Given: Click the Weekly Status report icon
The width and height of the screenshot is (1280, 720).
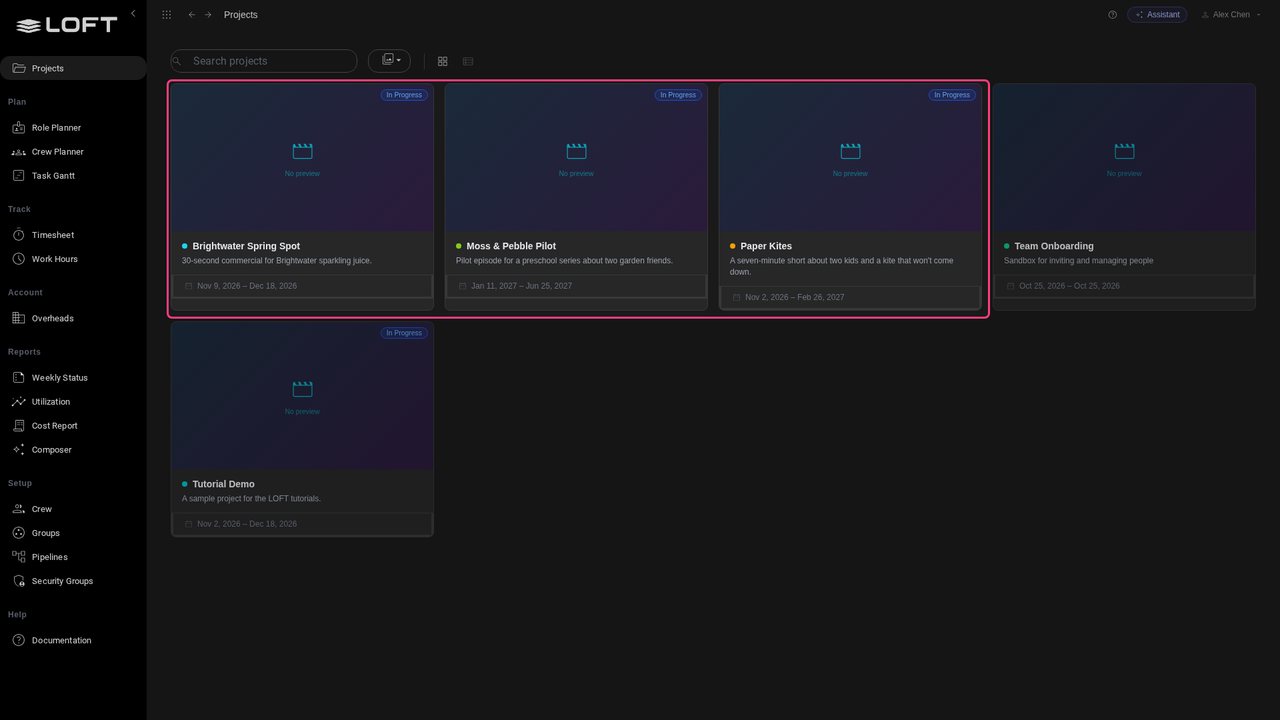Looking at the screenshot, I should coord(18,378).
